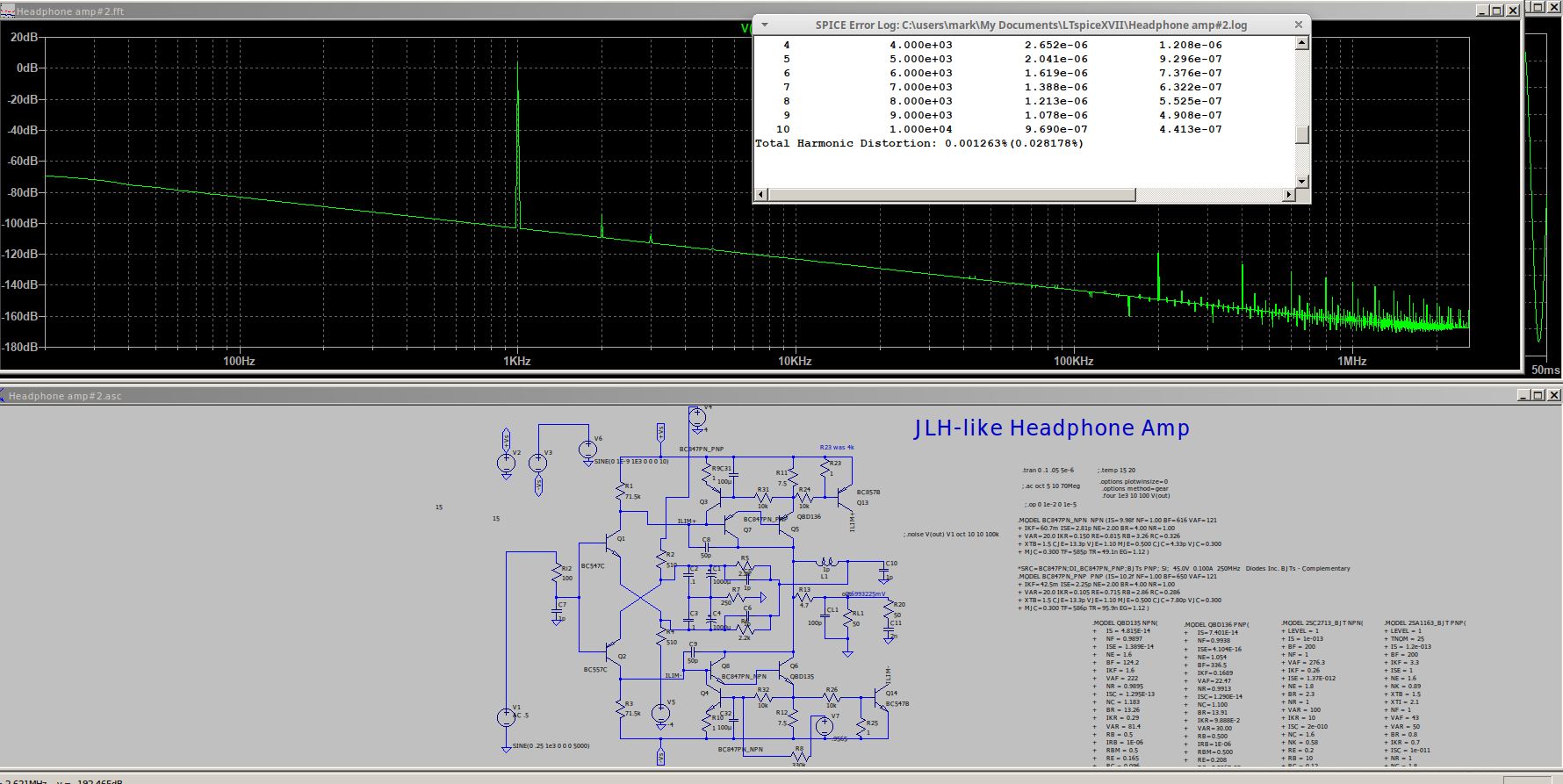Select the Total Harmonic Distortion result line

point(919,143)
